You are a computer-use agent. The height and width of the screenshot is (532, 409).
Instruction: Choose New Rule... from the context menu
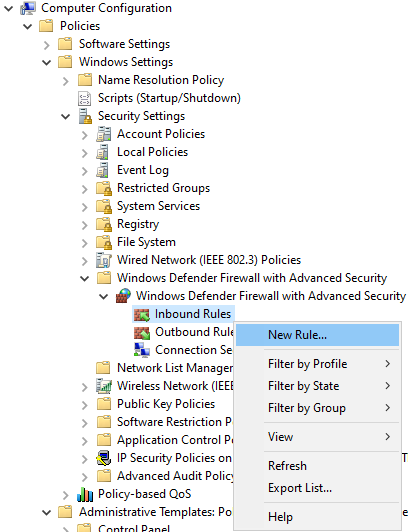317,335
